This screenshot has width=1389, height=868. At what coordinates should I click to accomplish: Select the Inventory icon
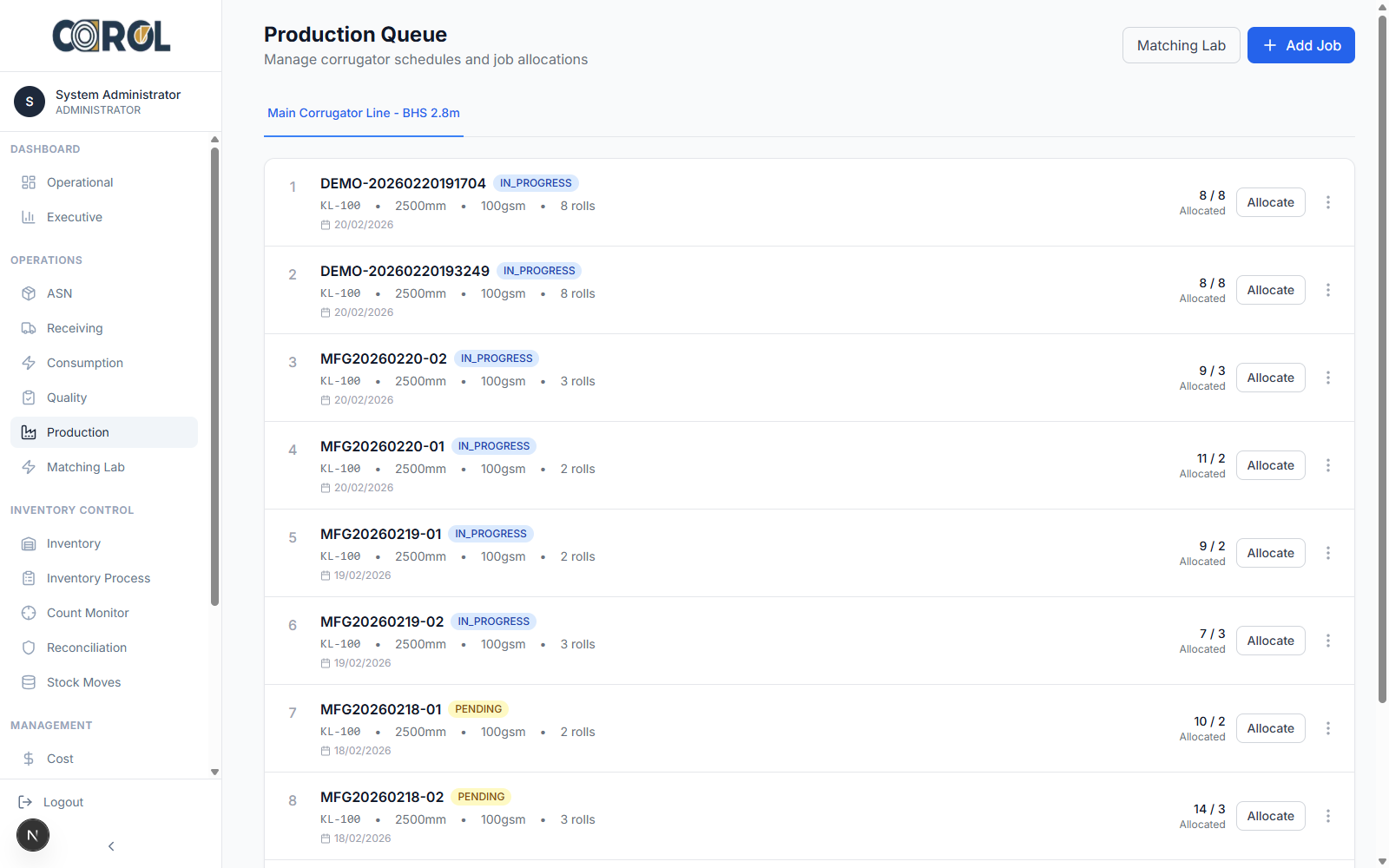(29, 543)
